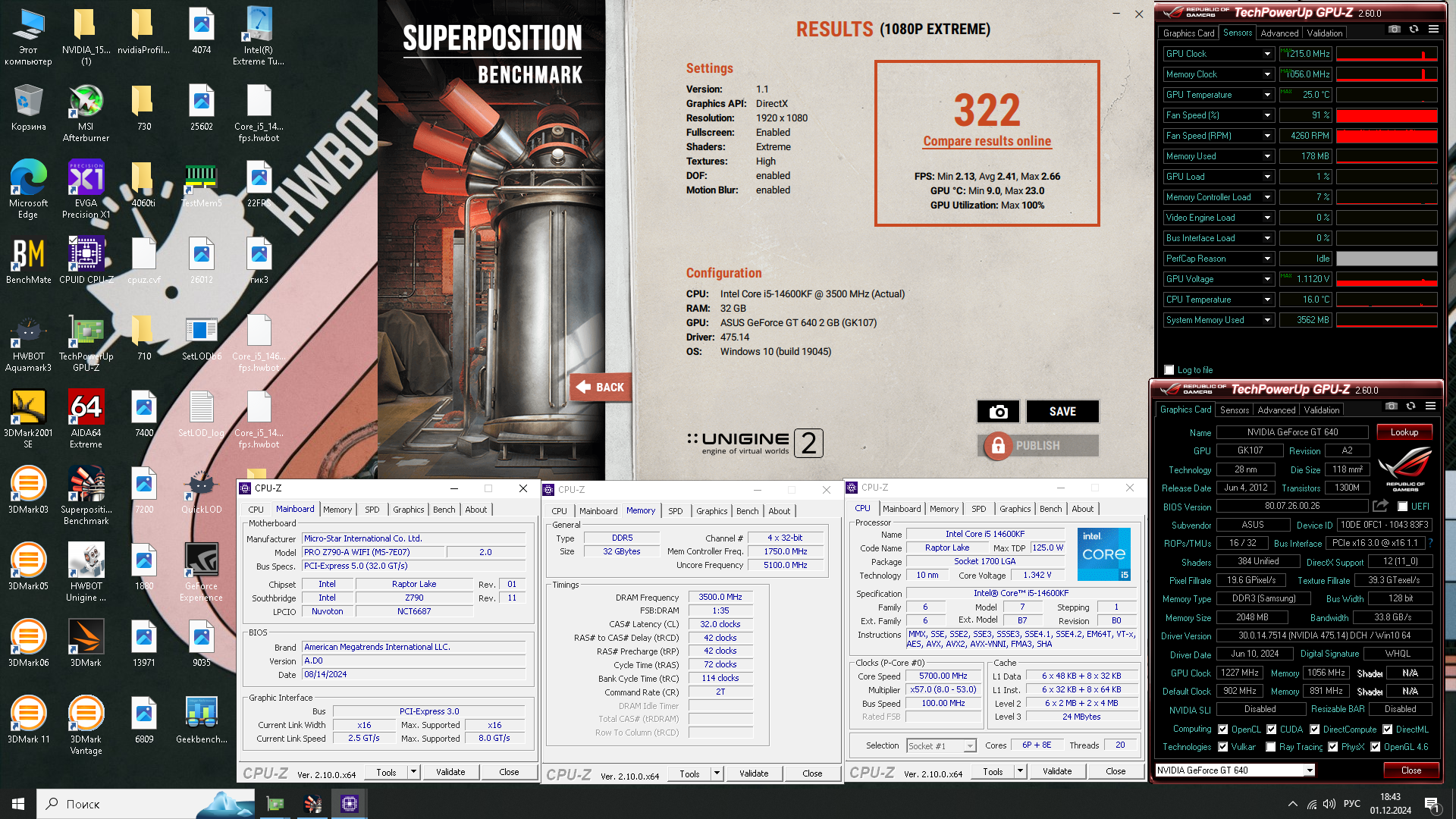Open 3DMark Vantage desktop icon
Screen dimensions: 1456x819
(x=86, y=725)
